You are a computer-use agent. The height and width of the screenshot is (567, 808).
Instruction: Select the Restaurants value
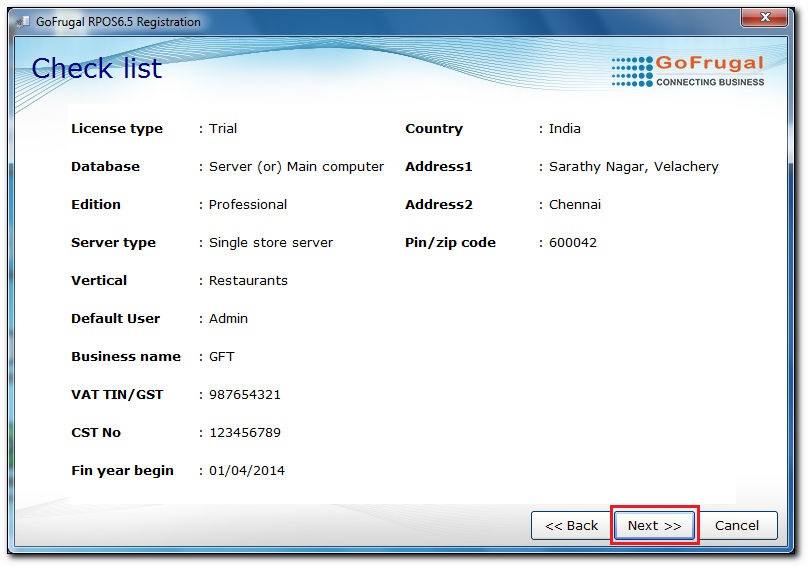pos(248,280)
